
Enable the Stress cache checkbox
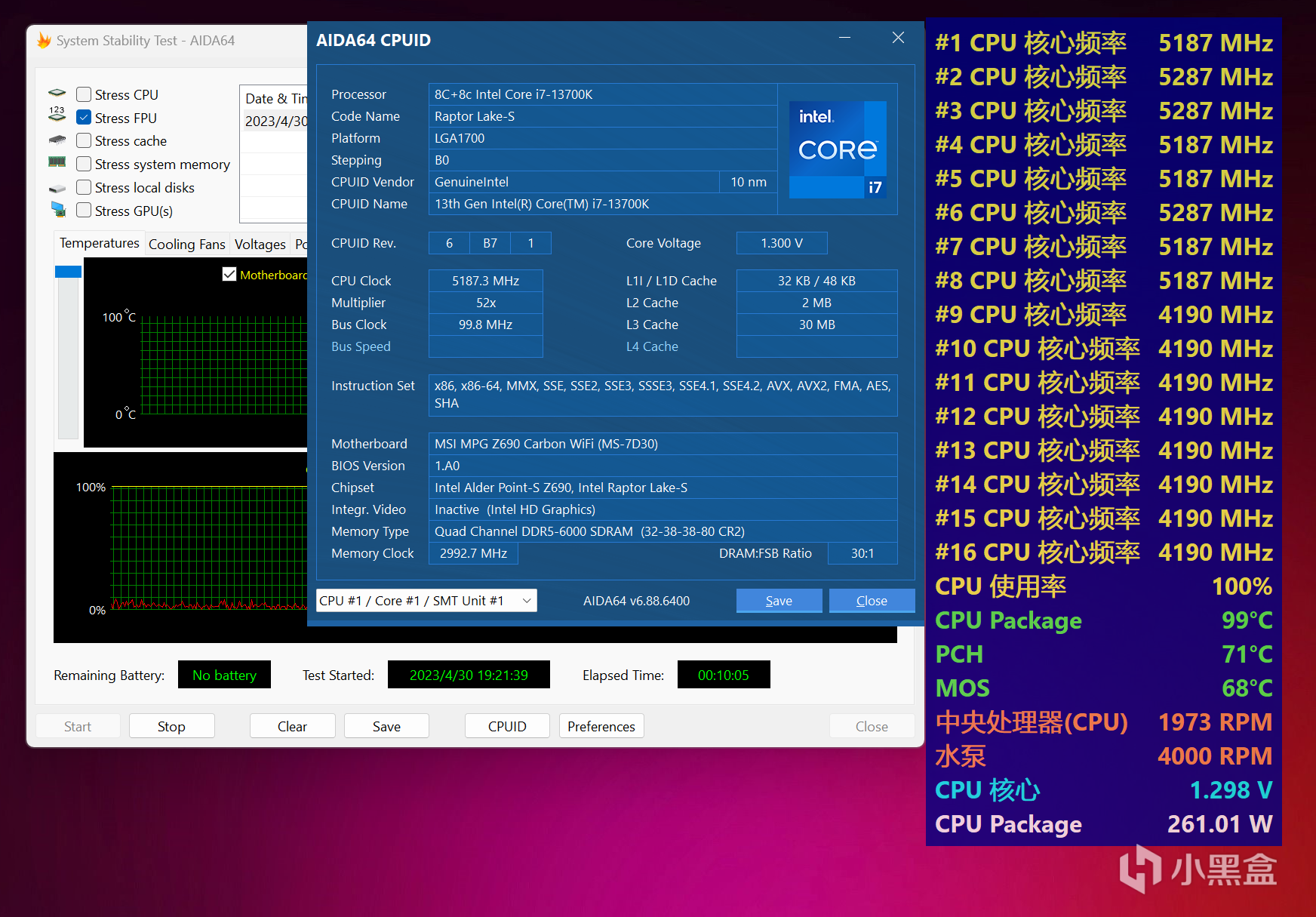pyautogui.click(x=84, y=141)
